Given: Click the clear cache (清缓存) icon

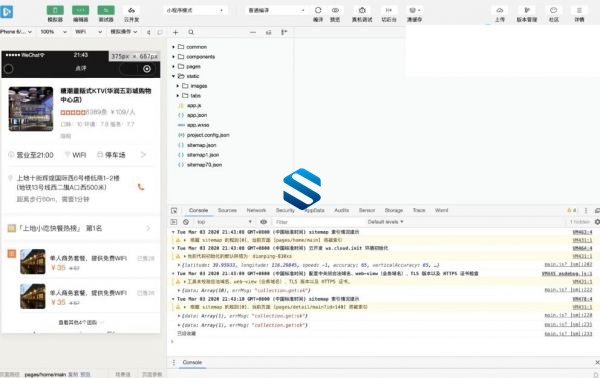Looking at the screenshot, I should [x=414, y=10].
